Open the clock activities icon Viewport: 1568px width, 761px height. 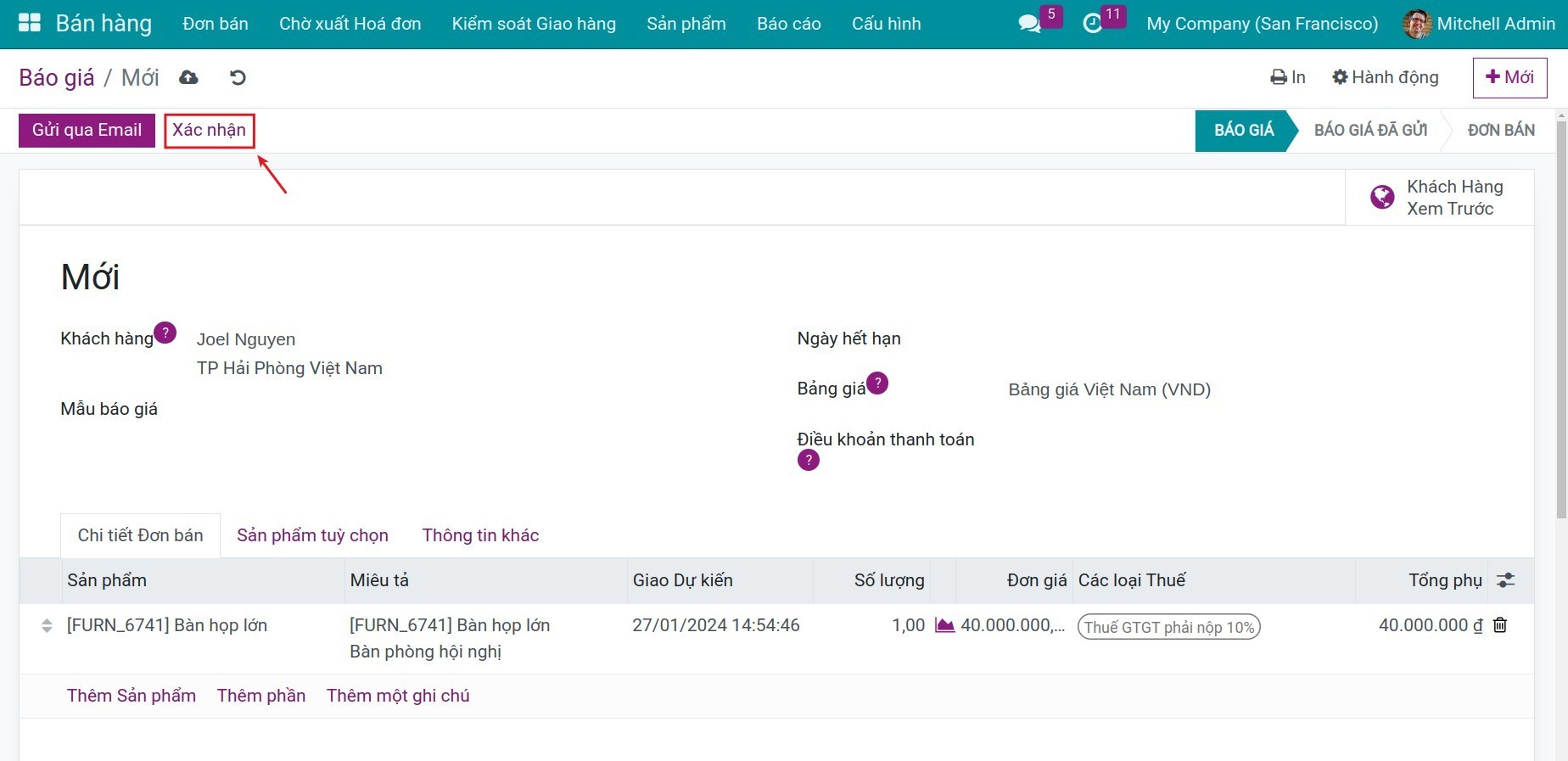pos(1093,24)
